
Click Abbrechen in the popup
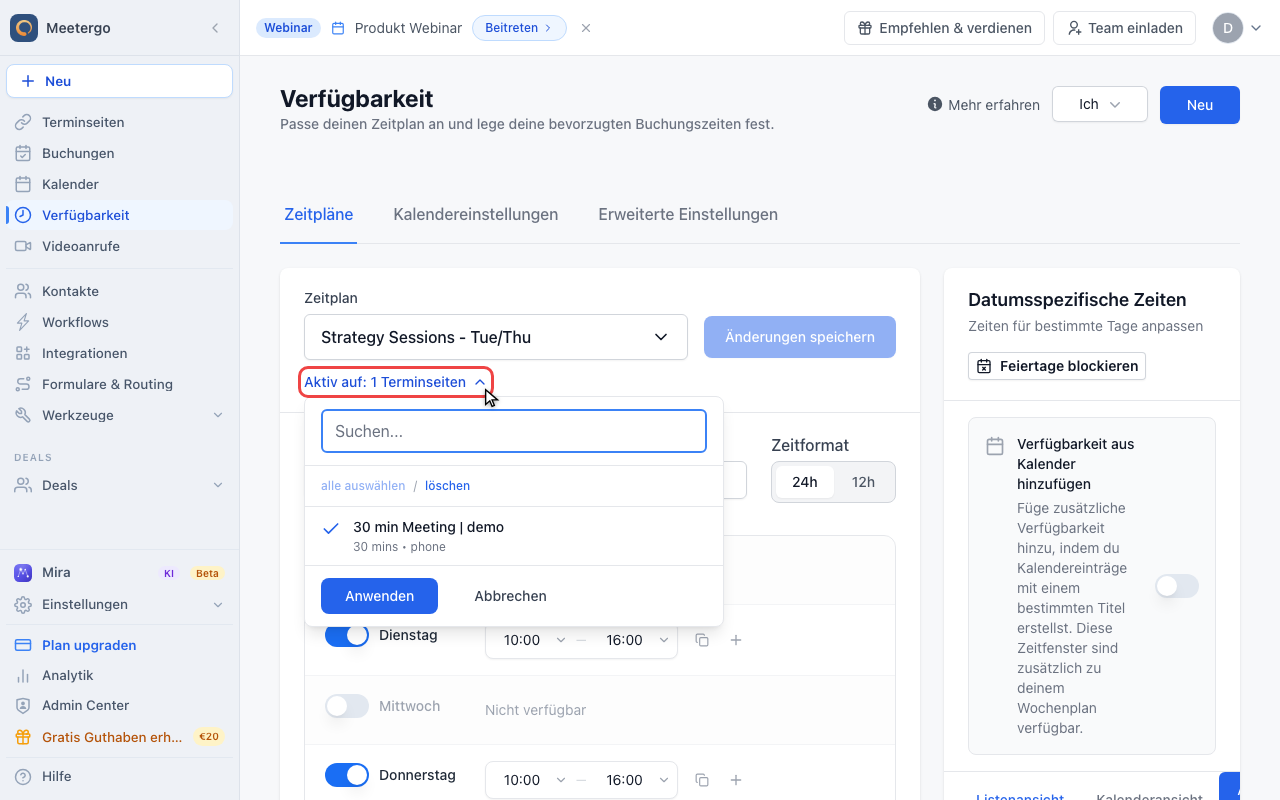pos(510,596)
